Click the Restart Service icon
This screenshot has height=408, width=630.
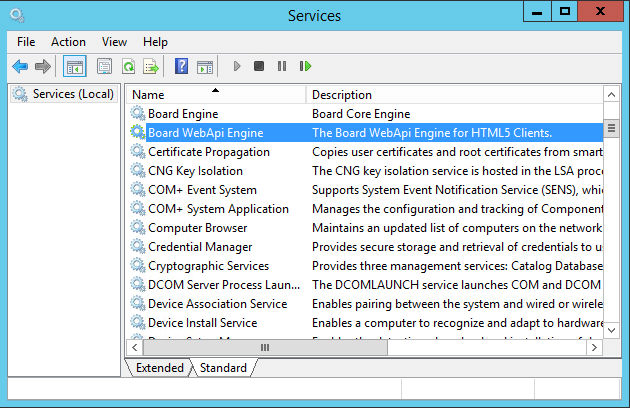tap(305, 66)
